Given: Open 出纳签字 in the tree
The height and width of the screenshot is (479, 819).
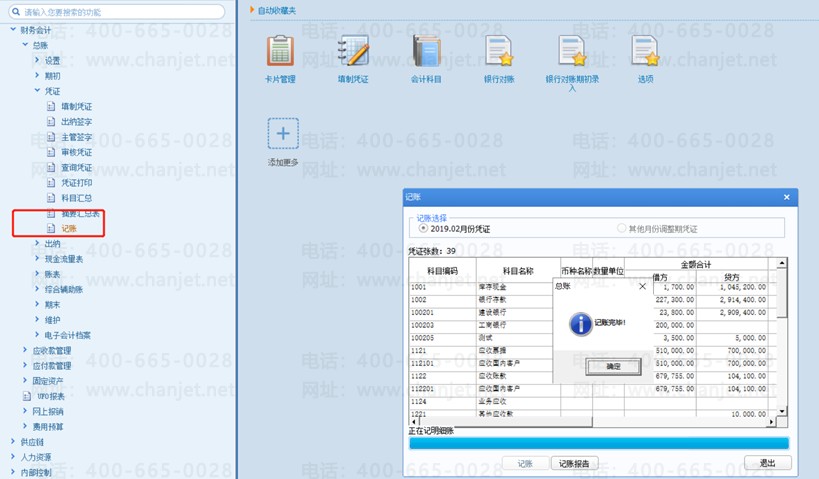Looking at the screenshot, I should coord(76,121).
